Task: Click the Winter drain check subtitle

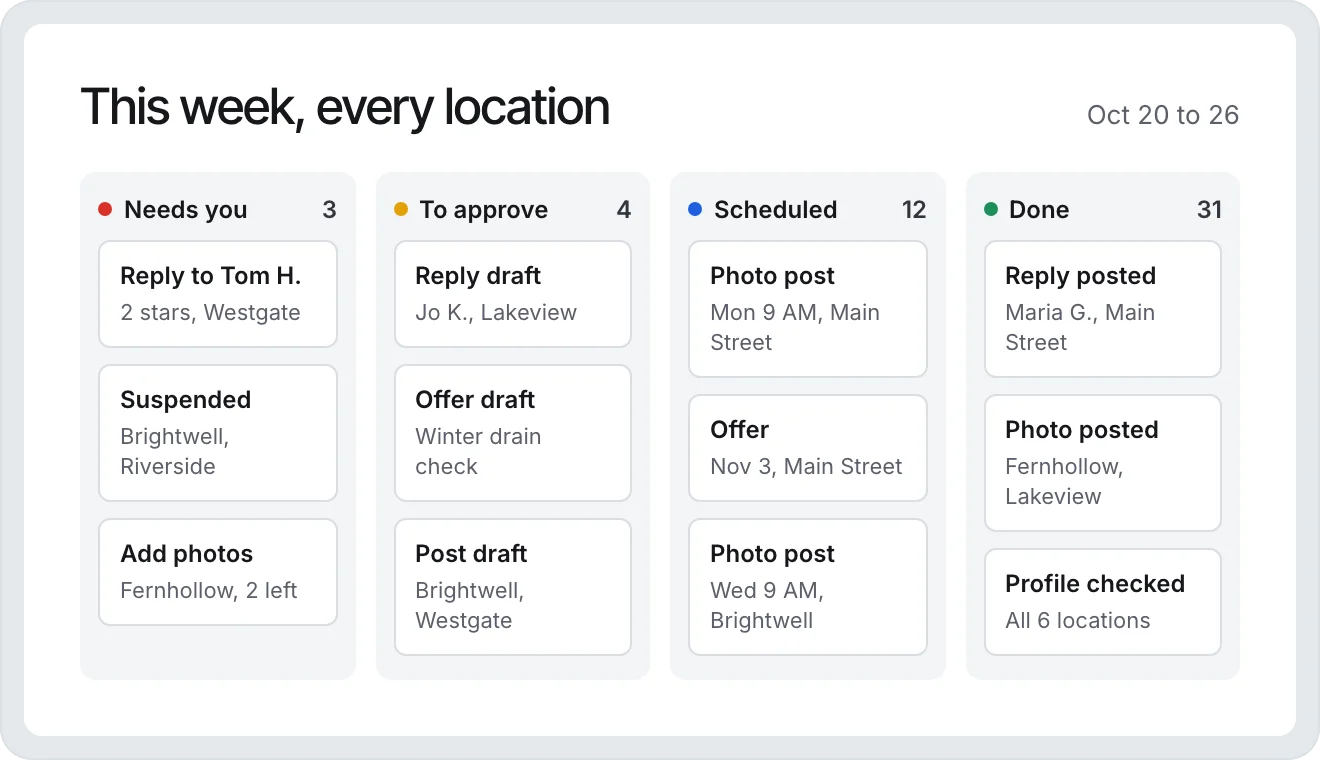Action: pyautogui.click(x=478, y=451)
